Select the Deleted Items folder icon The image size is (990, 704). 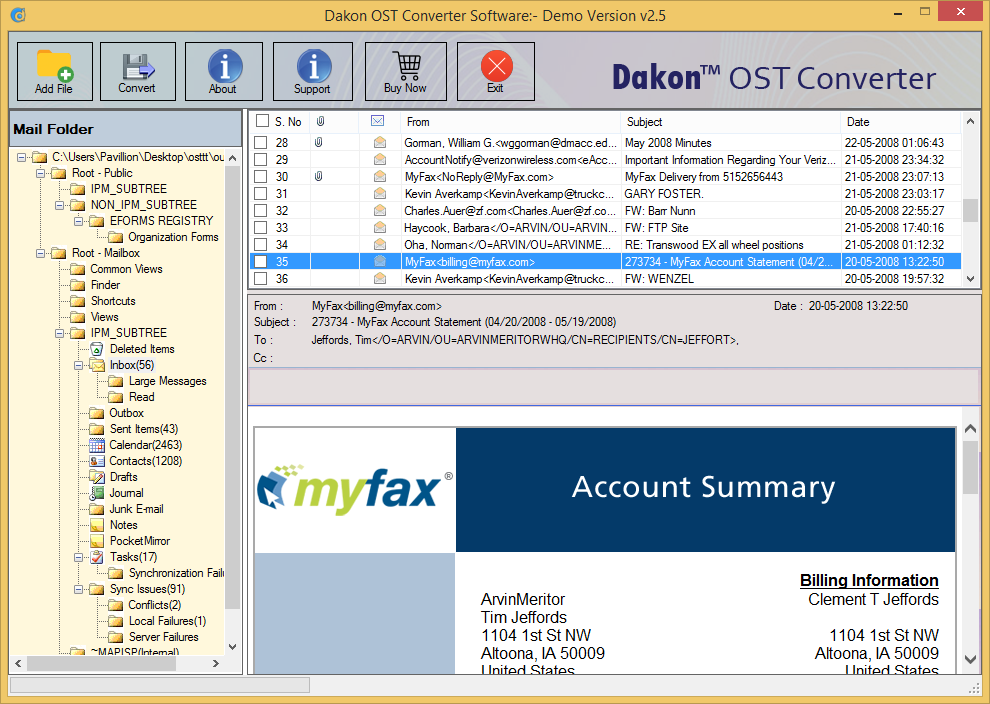pyautogui.click(x=97, y=349)
